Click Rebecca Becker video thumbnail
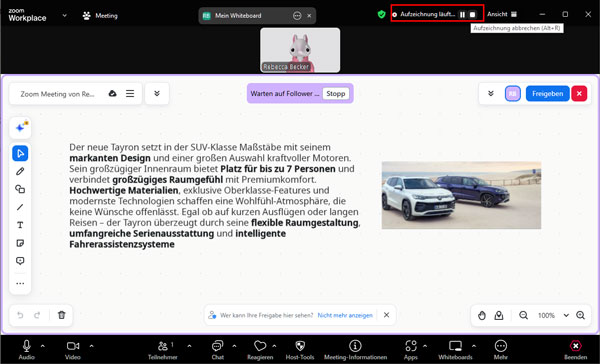Screen dimensions: 600x364 (x=300, y=50)
